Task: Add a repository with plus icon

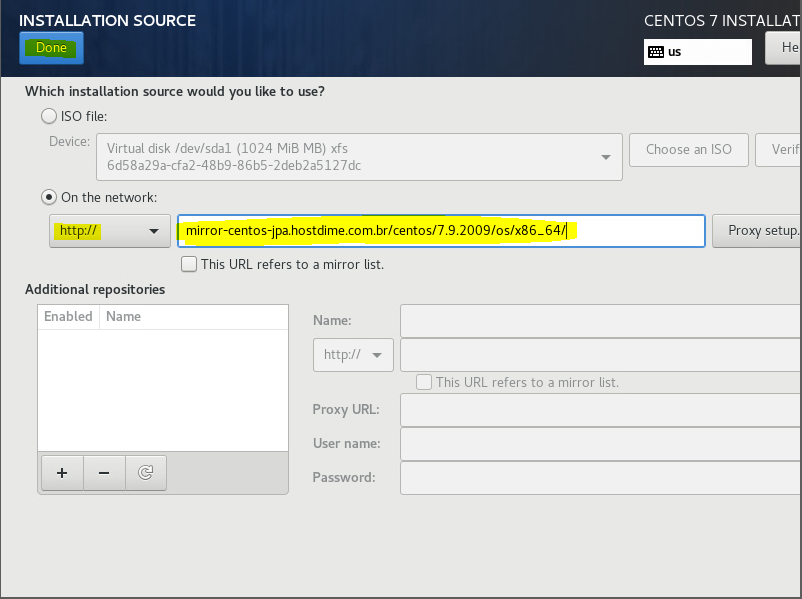Action: 62,473
